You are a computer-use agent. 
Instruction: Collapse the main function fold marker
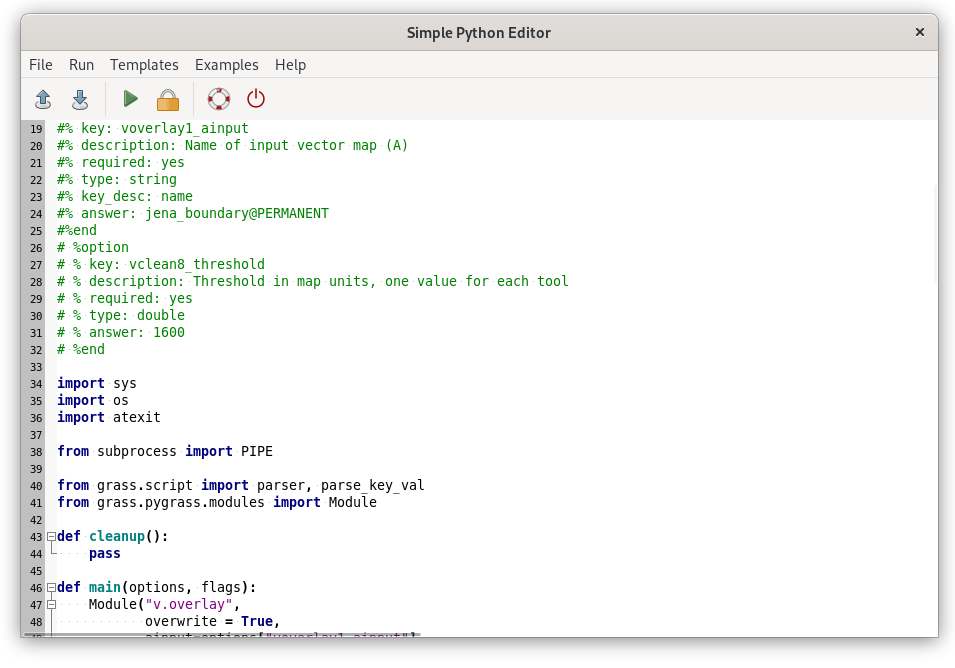tap(52, 588)
